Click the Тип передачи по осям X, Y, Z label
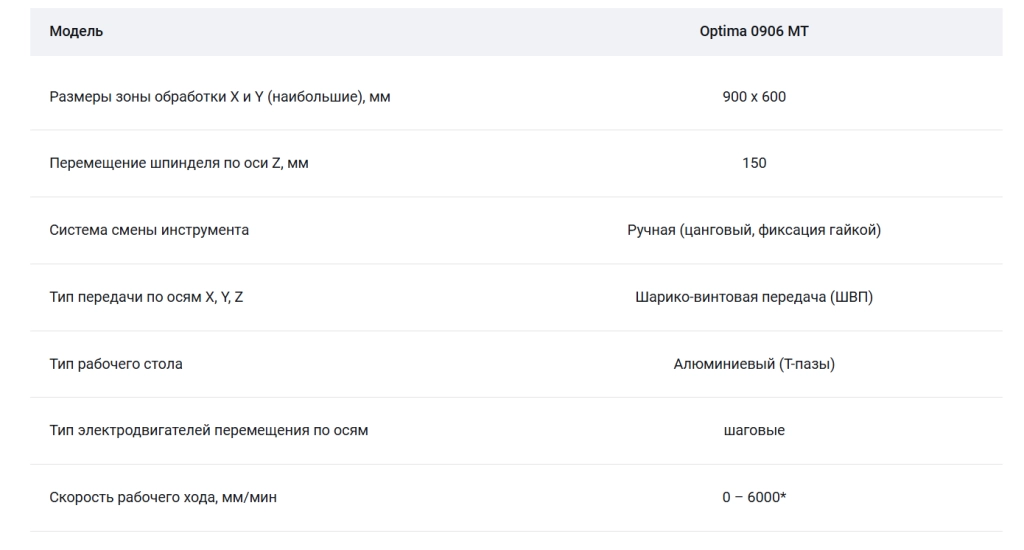1024x550 pixels. [x=146, y=297]
